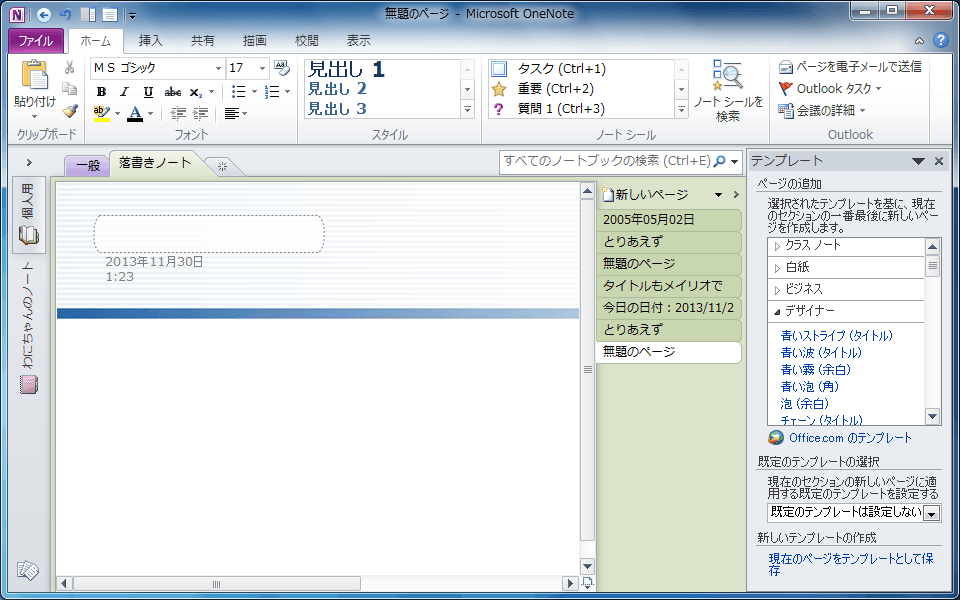The height and width of the screenshot is (600, 960).
Task: Open highlight color dropdown arrow
Action: pyautogui.click(x=117, y=113)
